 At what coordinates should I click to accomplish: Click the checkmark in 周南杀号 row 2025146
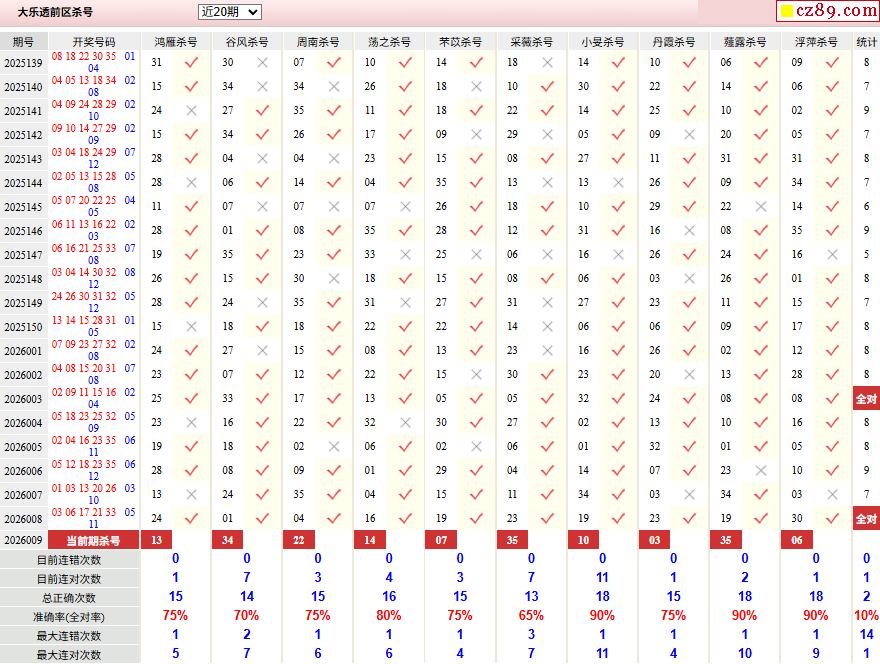334,230
